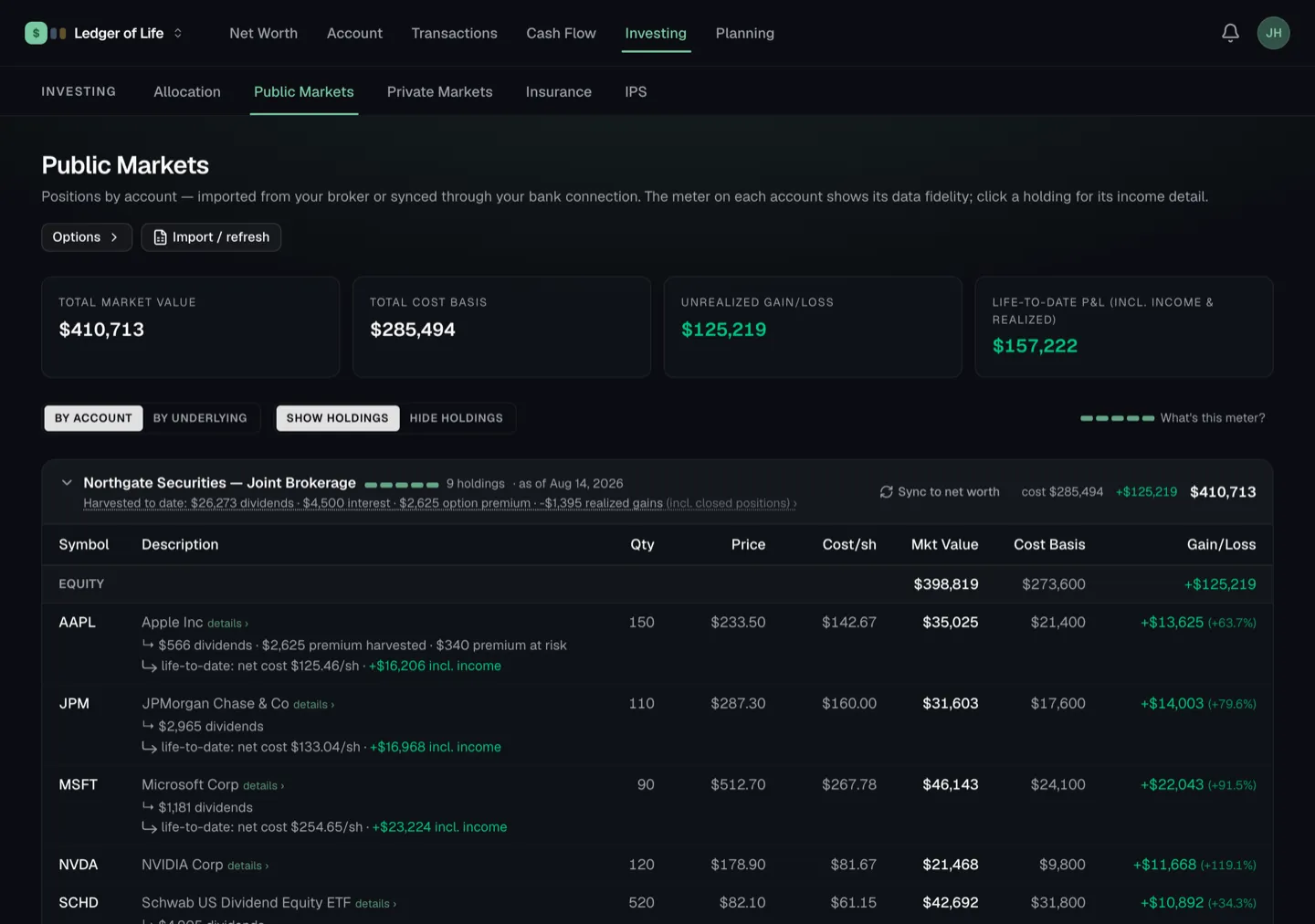Click +$16,206 incl. income for AAPL
The image size is (1315, 924).
coord(435,666)
